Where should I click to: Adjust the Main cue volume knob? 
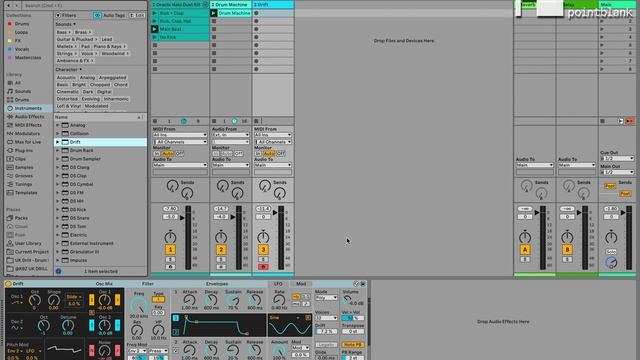[x=611, y=262]
